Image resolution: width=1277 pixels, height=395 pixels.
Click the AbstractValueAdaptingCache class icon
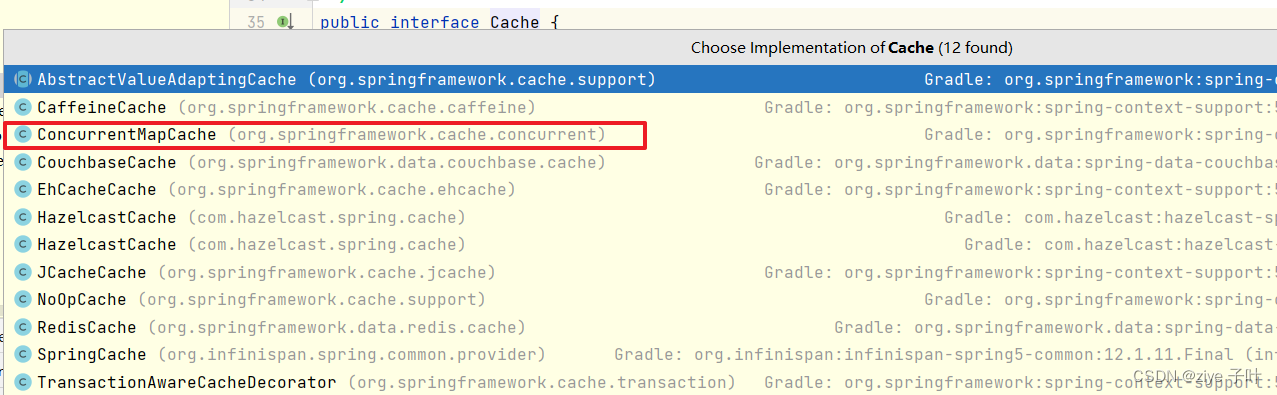click(23, 79)
